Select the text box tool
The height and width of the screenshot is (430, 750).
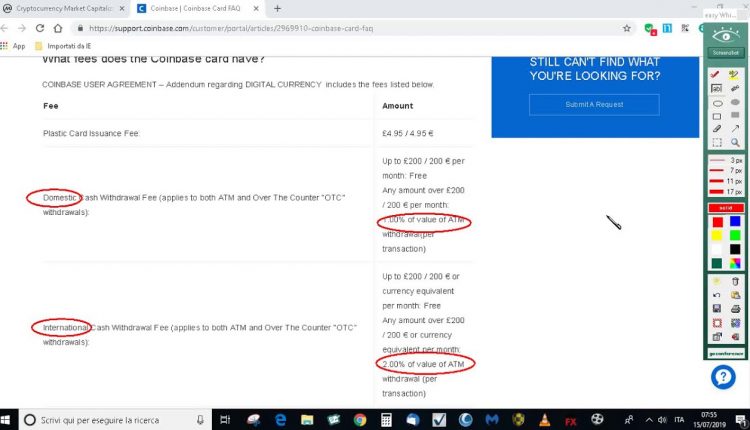pos(716,88)
